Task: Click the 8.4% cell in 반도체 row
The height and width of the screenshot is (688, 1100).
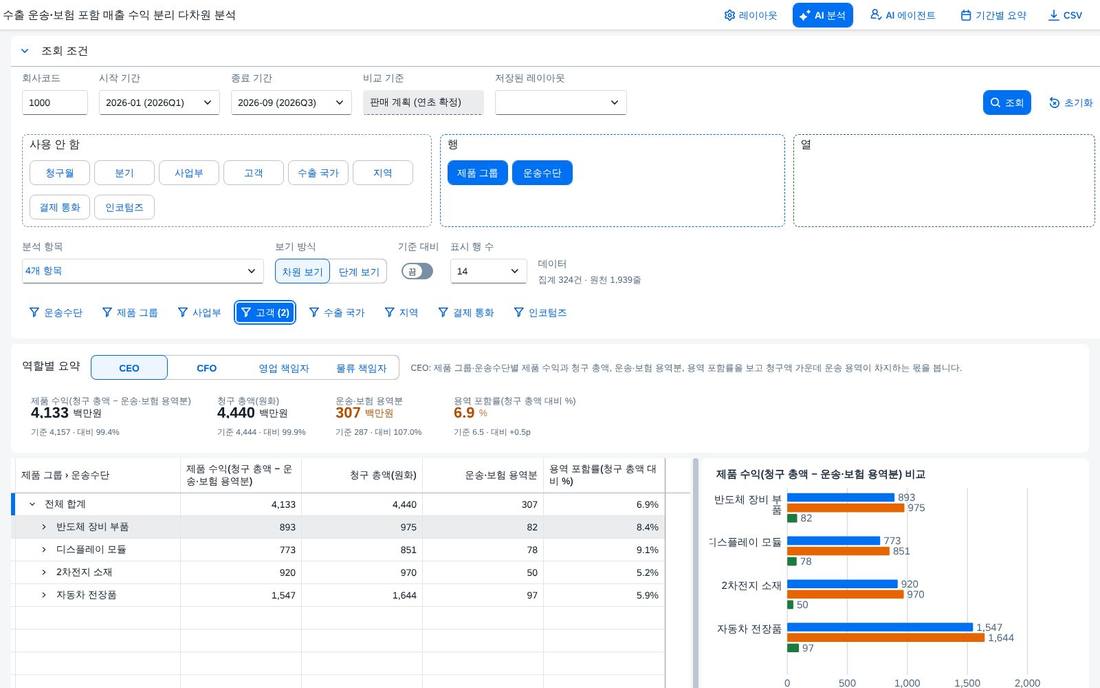Action: pos(604,527)
